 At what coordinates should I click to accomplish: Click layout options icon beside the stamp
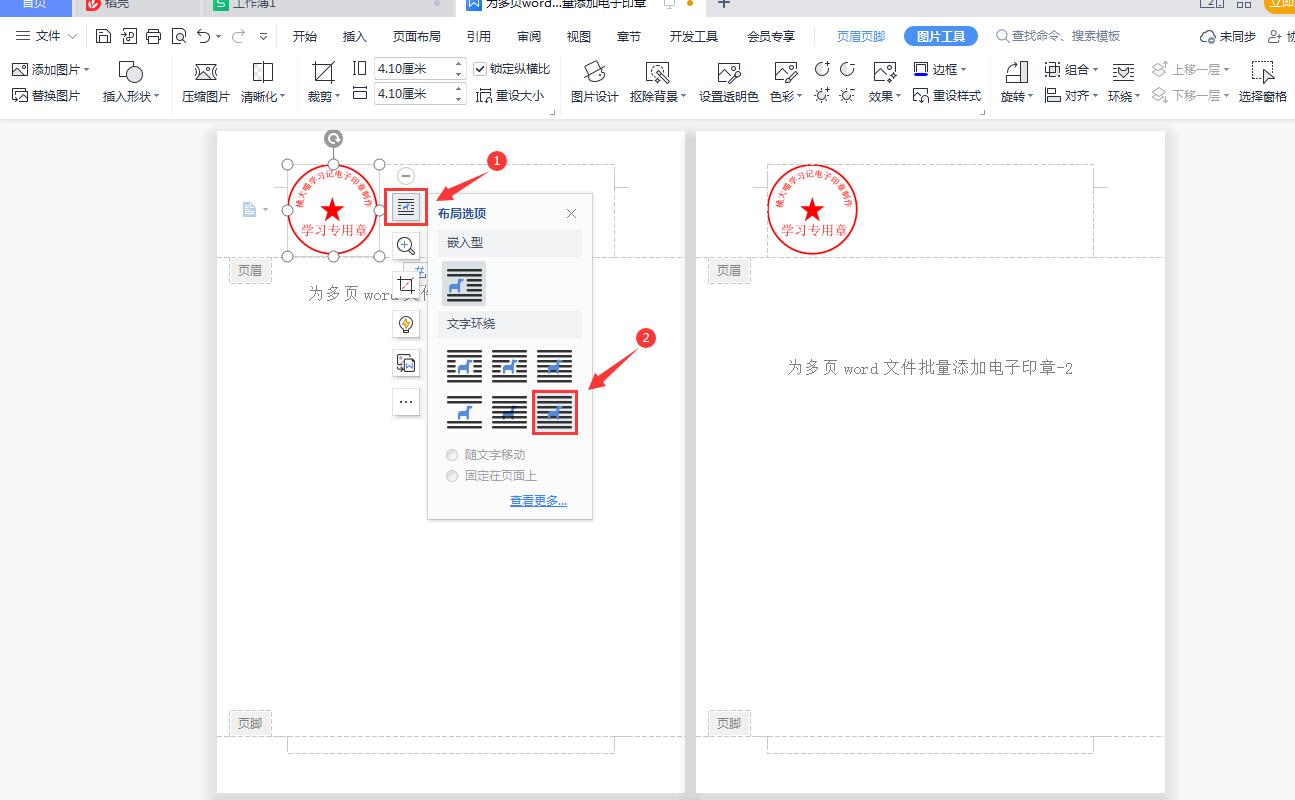pos(406,207)
